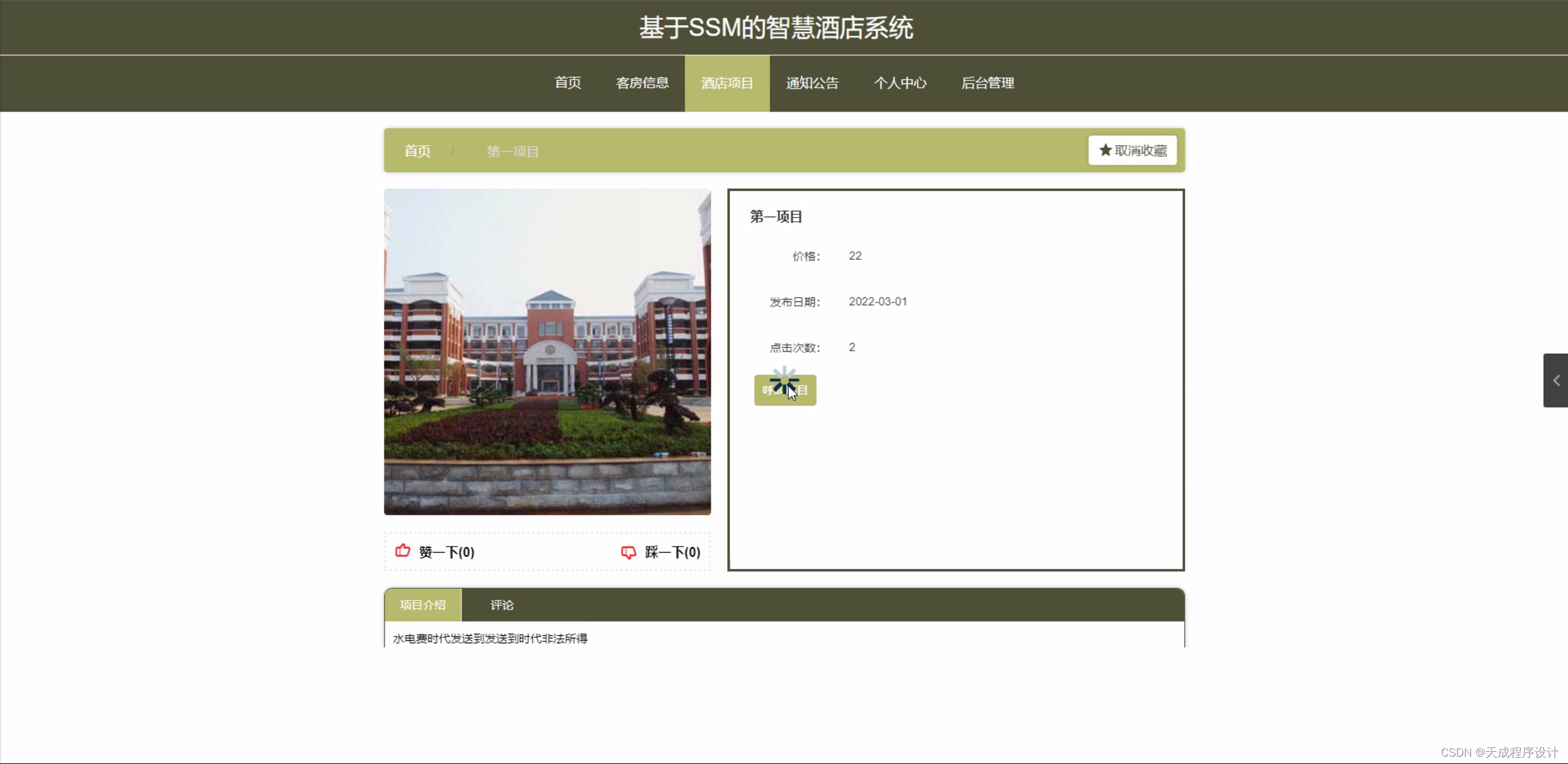
Task: Click the loading spinner icon over the call button
Action: coord(785,381)
